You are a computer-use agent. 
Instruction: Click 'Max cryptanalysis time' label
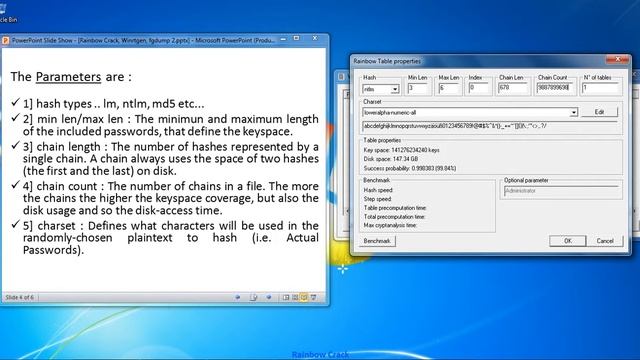tap(390, 225)
